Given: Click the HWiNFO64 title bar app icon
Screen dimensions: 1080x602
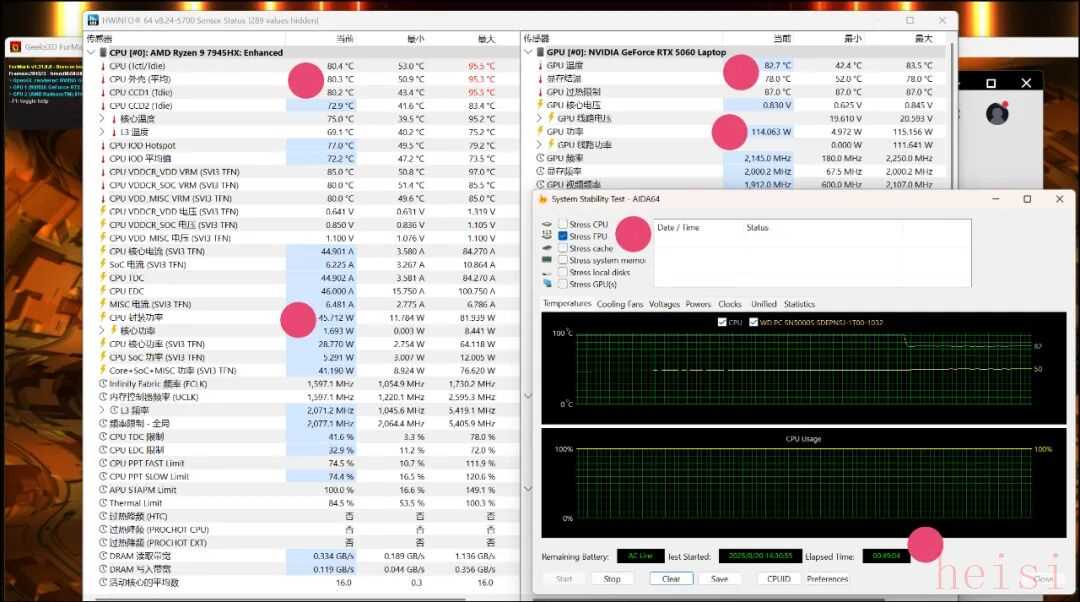Looking at the screenshot, I should coord(93,20).
